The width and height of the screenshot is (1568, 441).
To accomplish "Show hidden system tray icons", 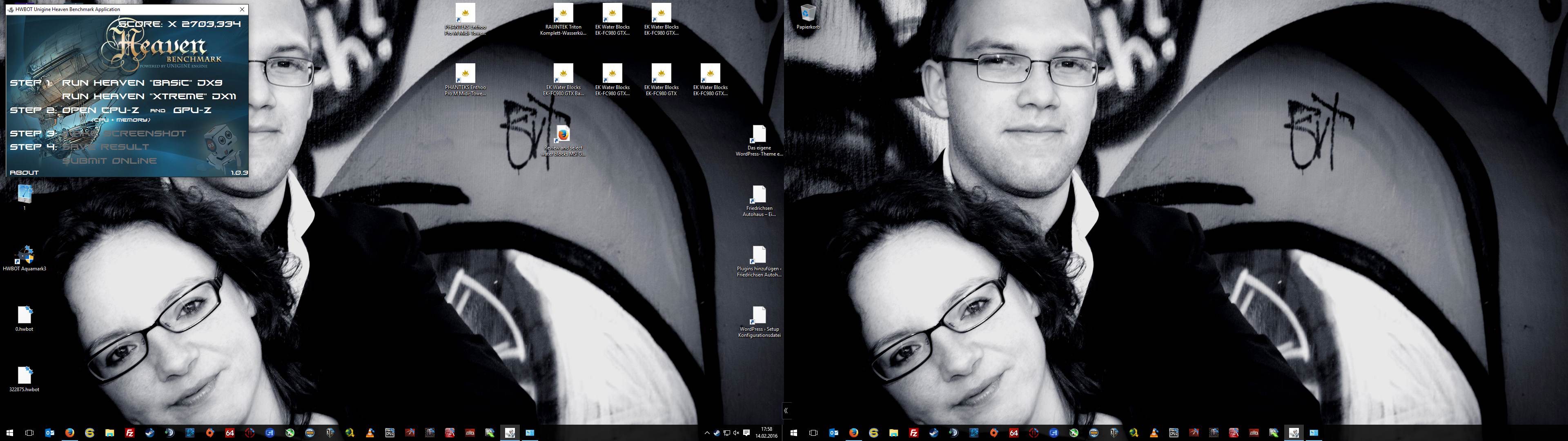I will pos(707,433).
